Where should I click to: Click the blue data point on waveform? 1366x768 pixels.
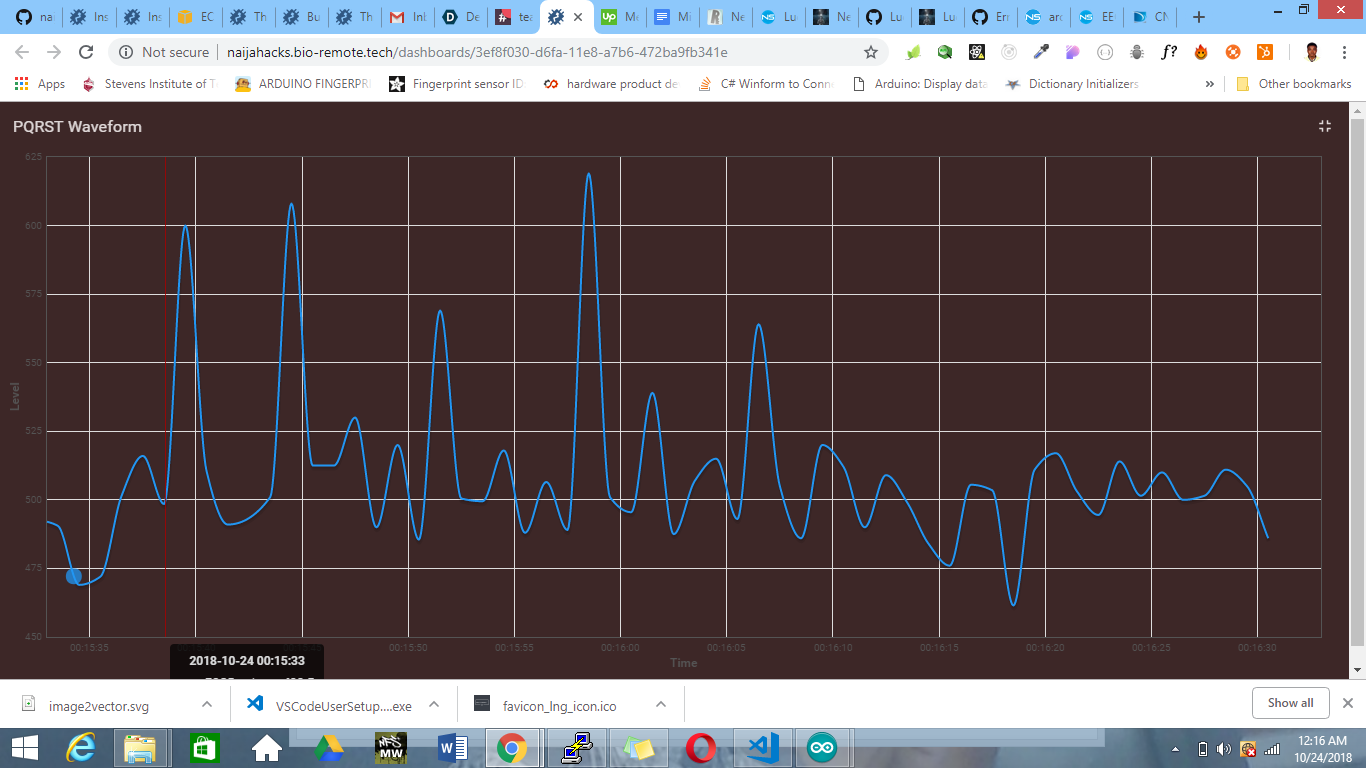coord(74,576)
